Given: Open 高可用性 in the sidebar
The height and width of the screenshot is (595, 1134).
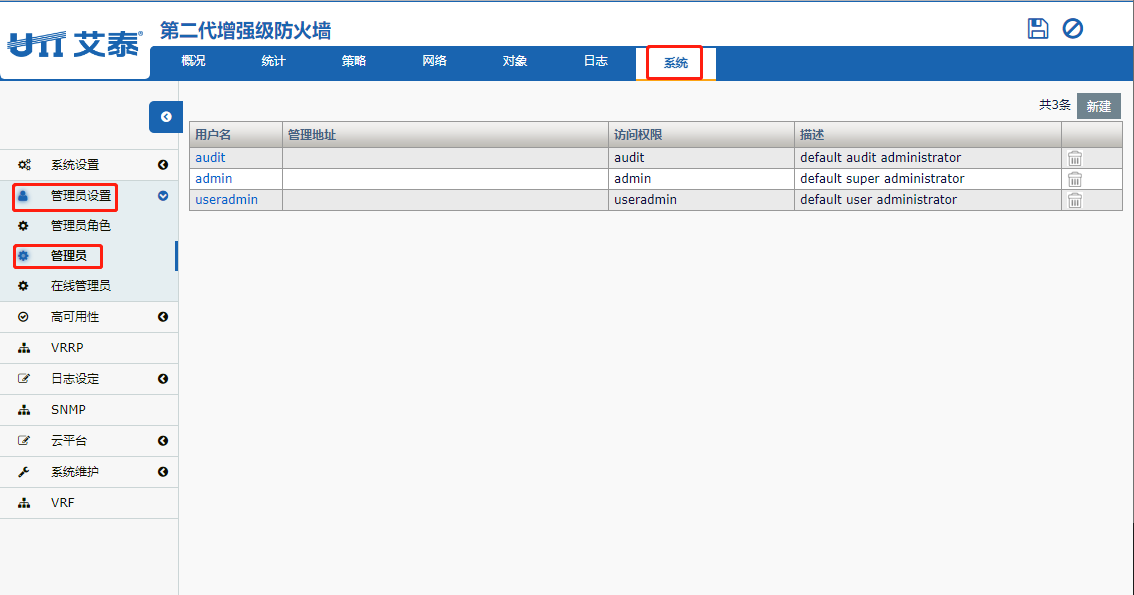Looking at the screenshot, I should pos(75,317).
